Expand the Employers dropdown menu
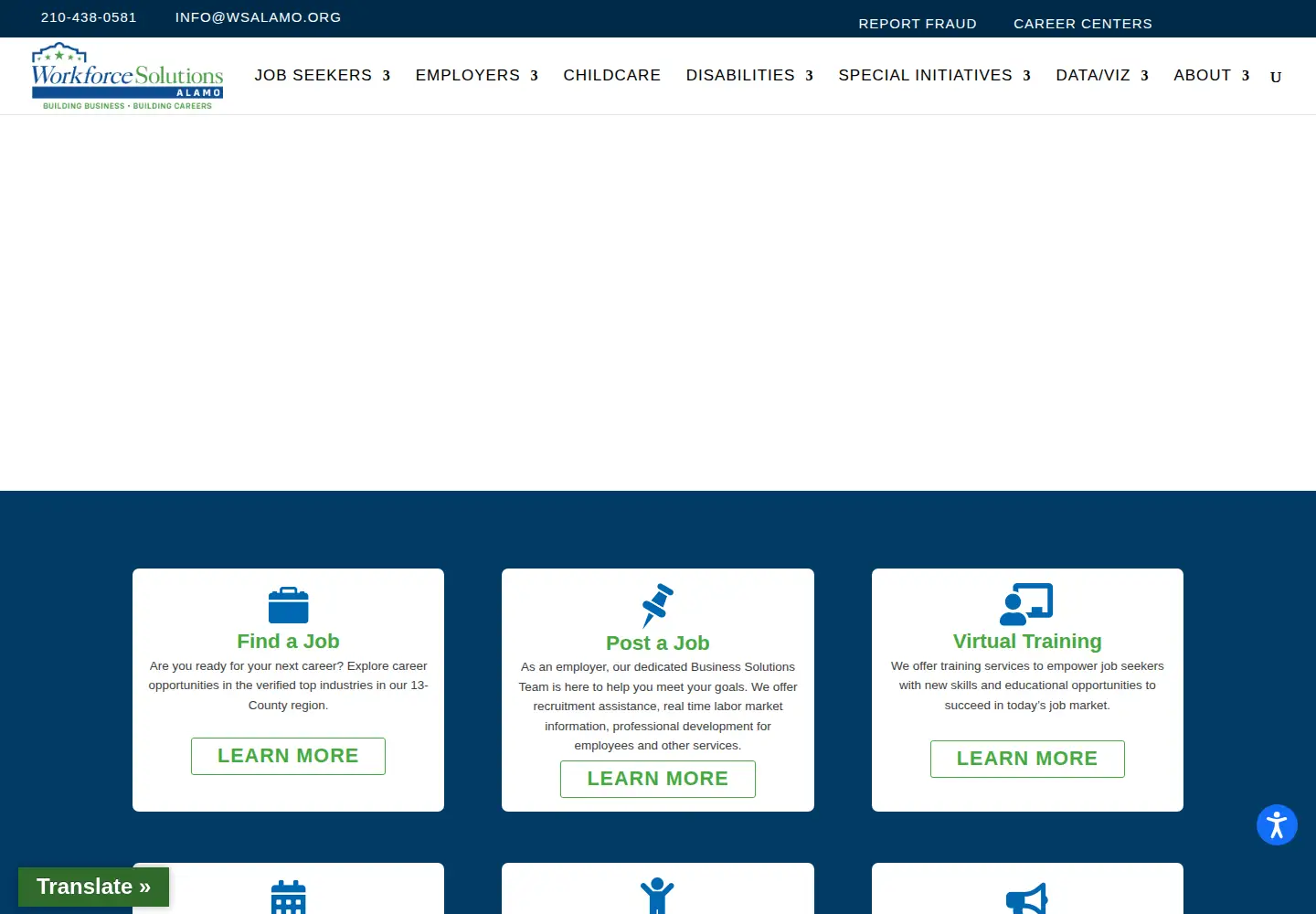1316x914 pixels. tap(477, 75)
